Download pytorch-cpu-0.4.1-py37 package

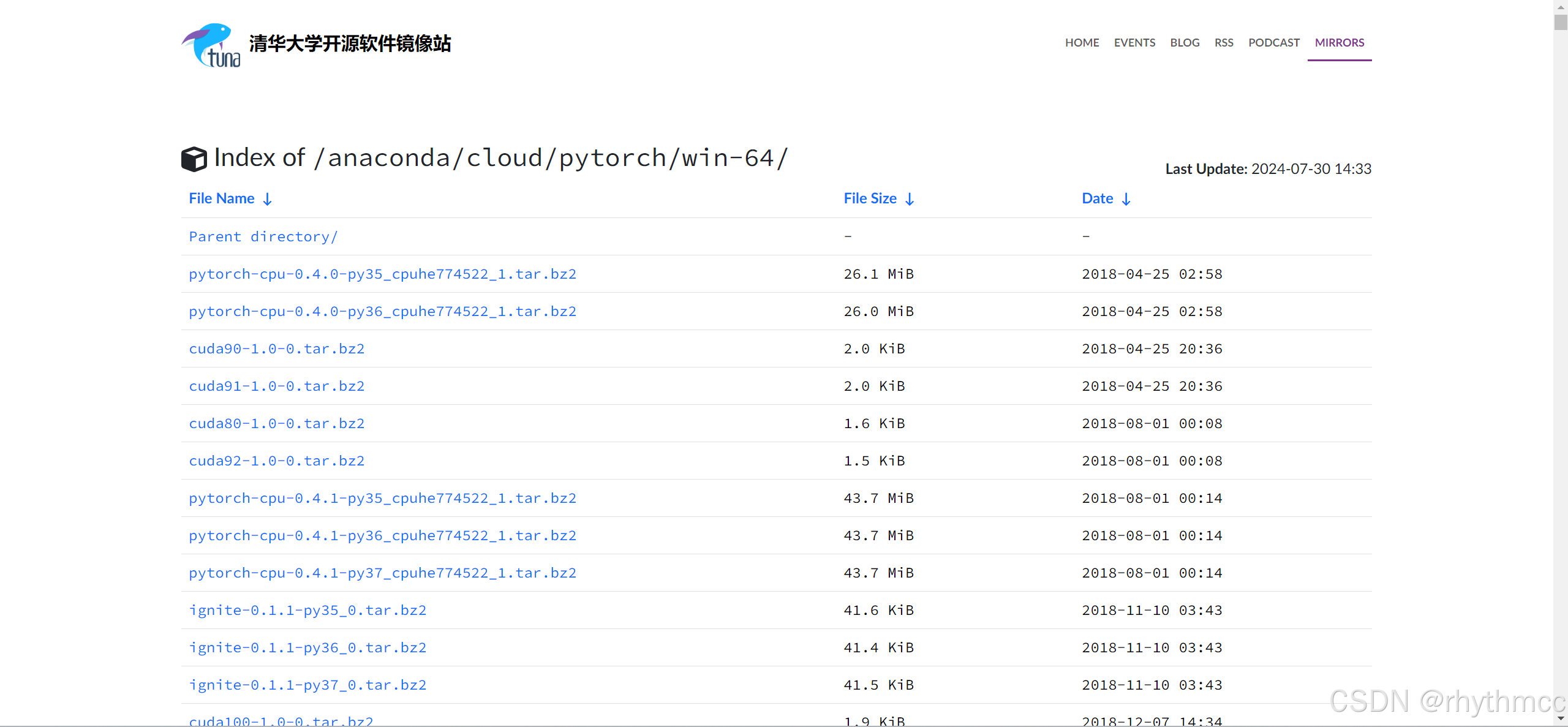pyautogui.click(x=382, y=573)
